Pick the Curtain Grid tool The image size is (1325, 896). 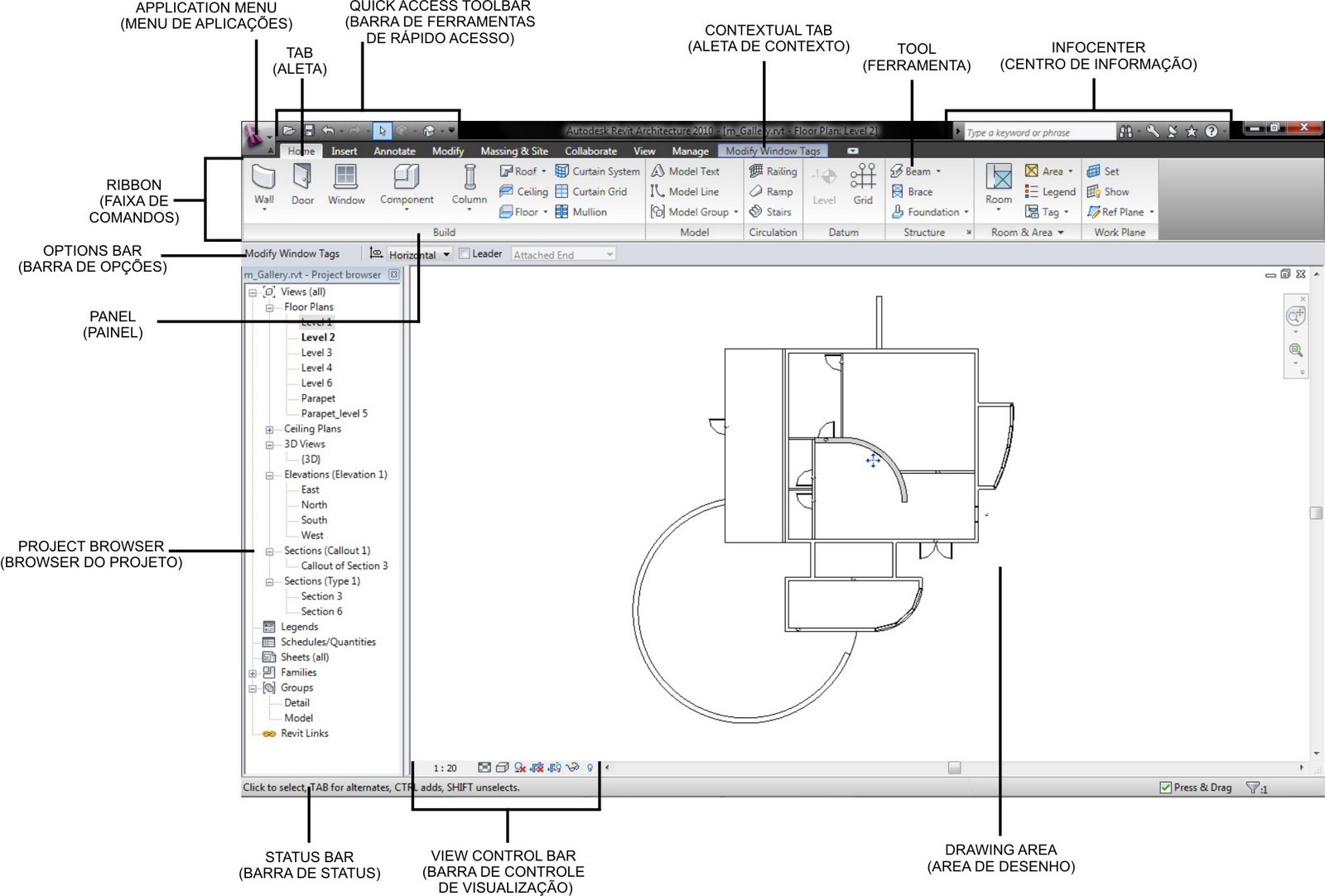click(x=590, y=191)
